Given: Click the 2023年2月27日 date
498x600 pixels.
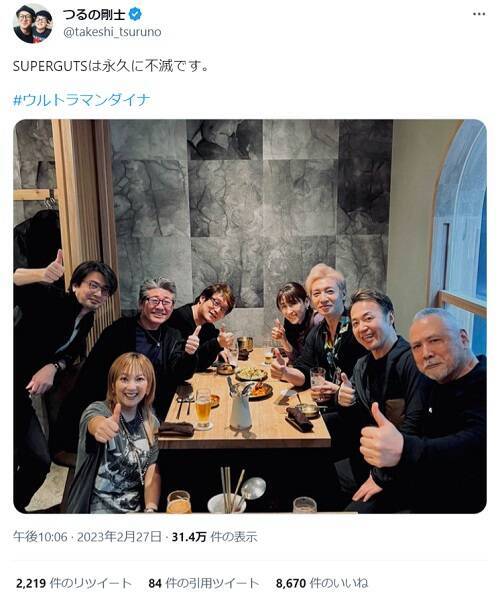Looking at the screenshot, I should [119, 537].
